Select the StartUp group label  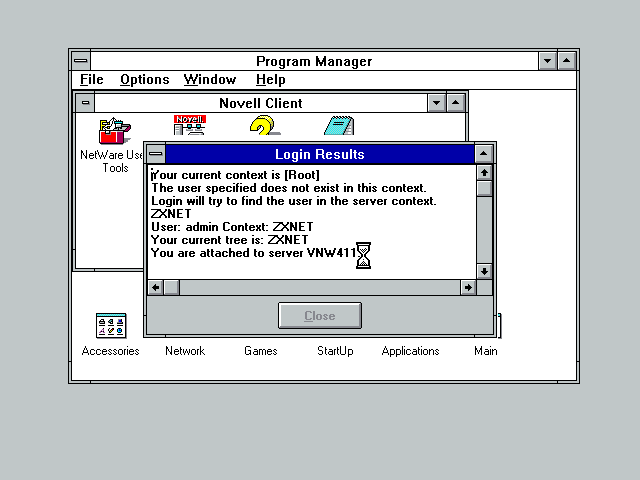335,351
